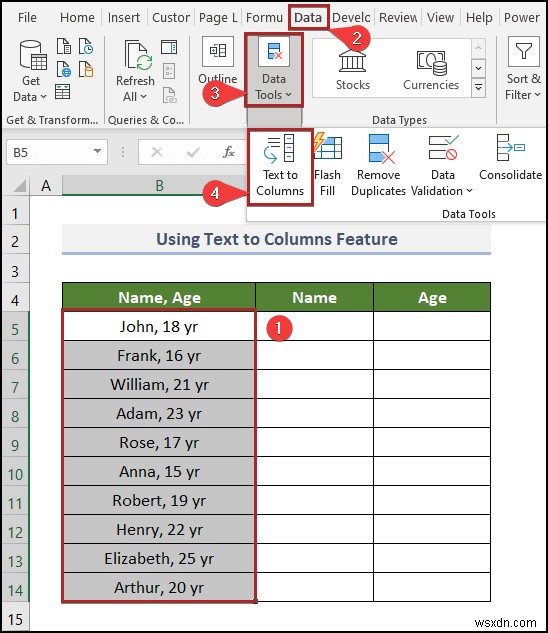This screenshot has height=633, width=548.
Task: Switch to the View tab
Action: (x=440, y=17)
